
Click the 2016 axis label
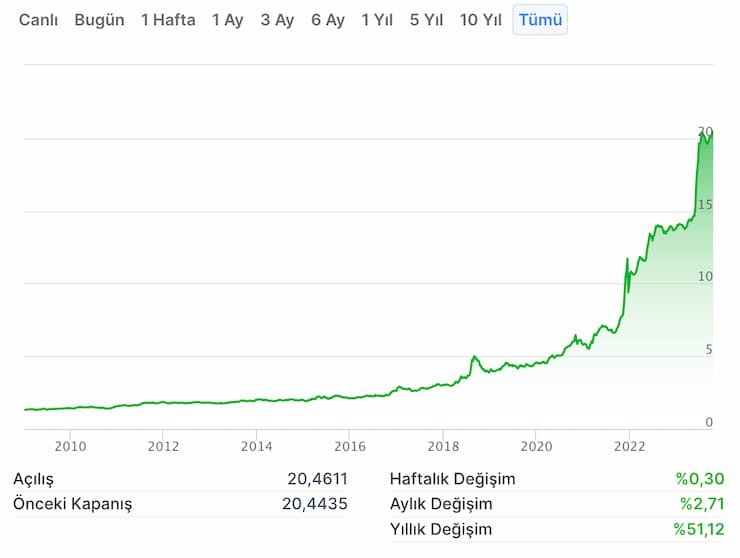click(349, 446)
